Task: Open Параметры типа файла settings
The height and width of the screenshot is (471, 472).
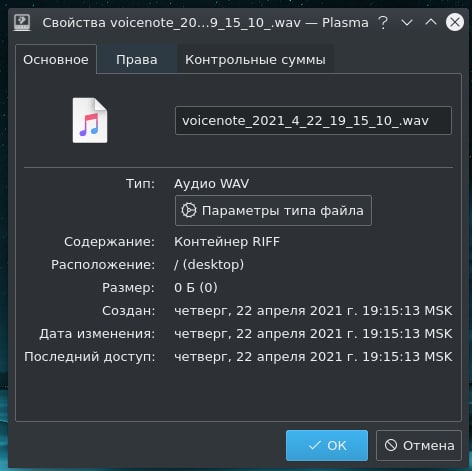Action: (x=273, y=211)
